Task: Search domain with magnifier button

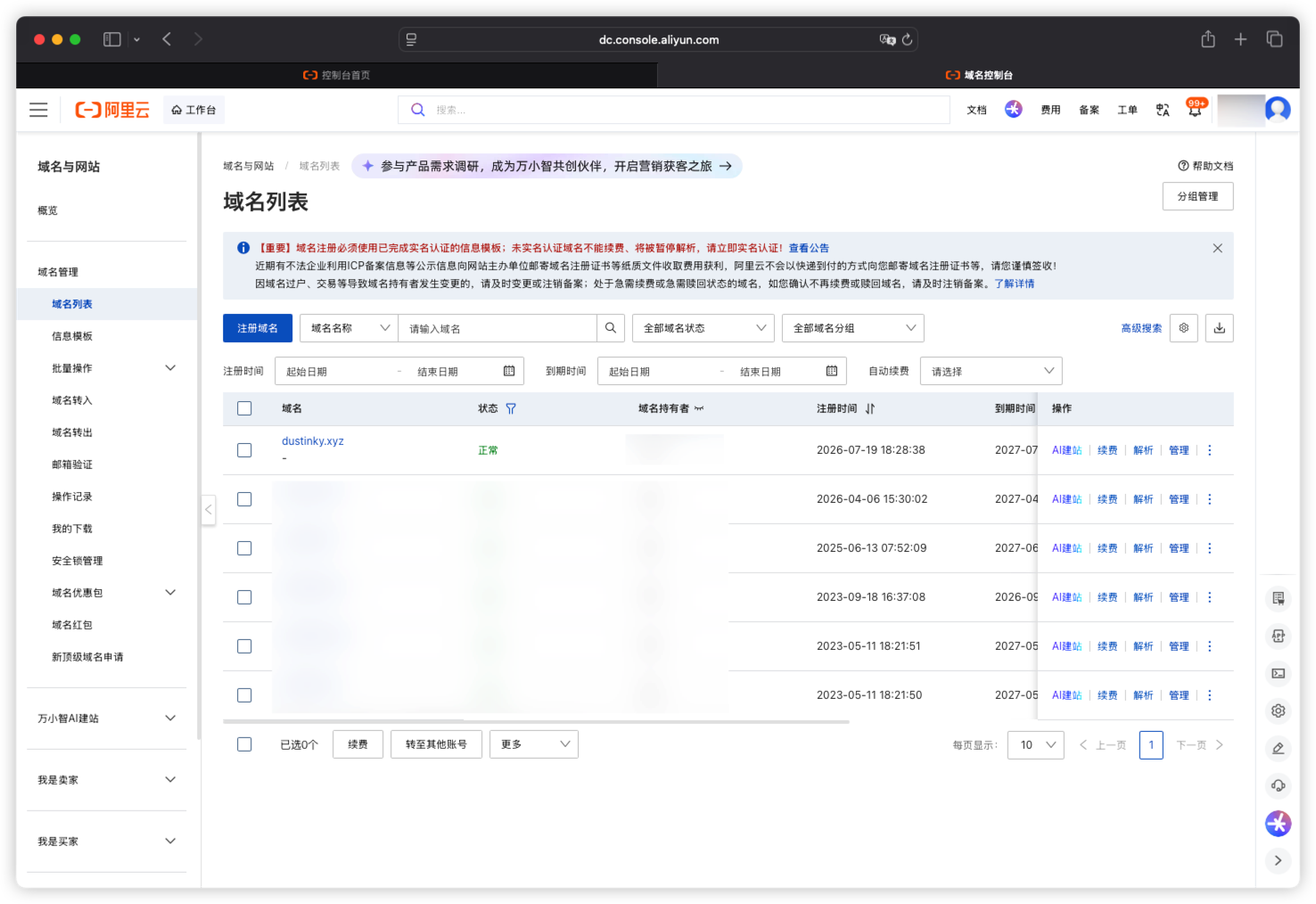Action: [610, 328]
